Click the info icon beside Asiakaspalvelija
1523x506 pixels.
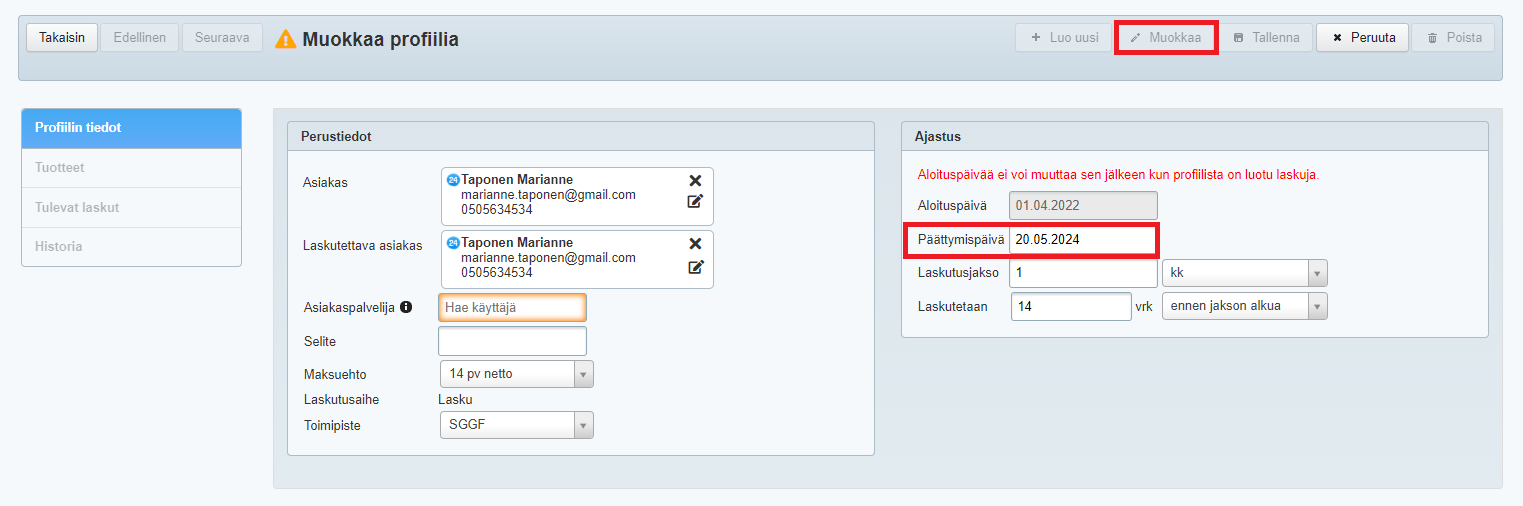[x=406, y=308]
